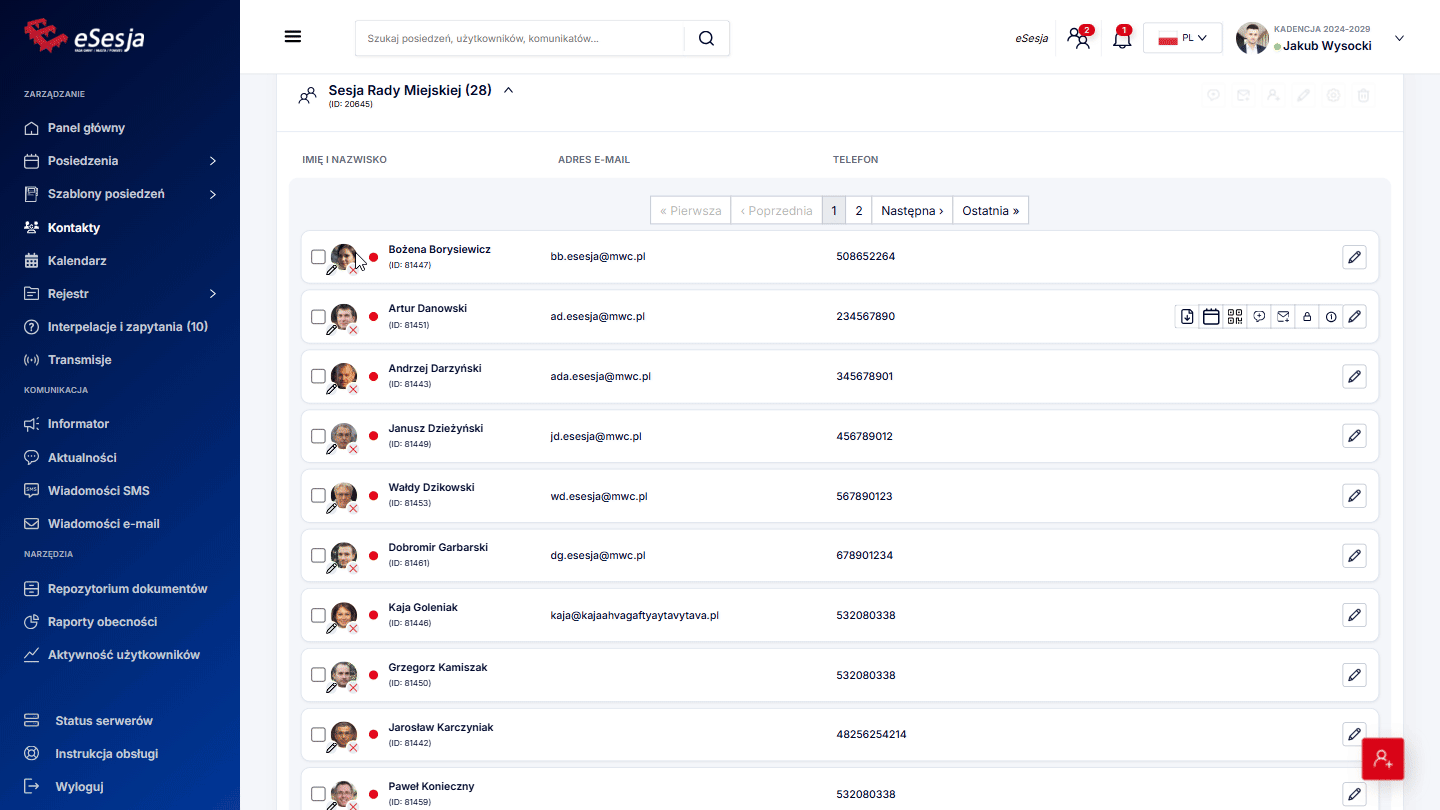Jump to the Ostatnia page
1440x810 pixels.
pyautogui.click(x=990, y=211)
